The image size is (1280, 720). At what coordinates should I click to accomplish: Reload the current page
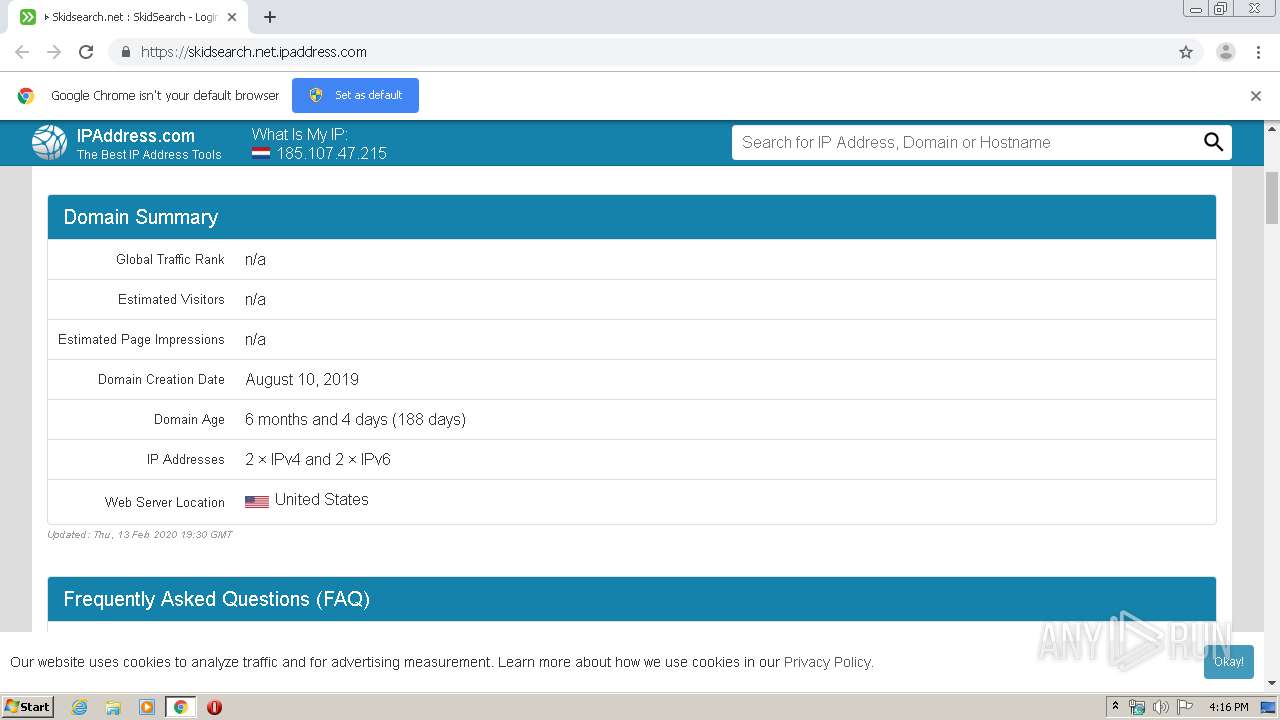click(86, 52)
